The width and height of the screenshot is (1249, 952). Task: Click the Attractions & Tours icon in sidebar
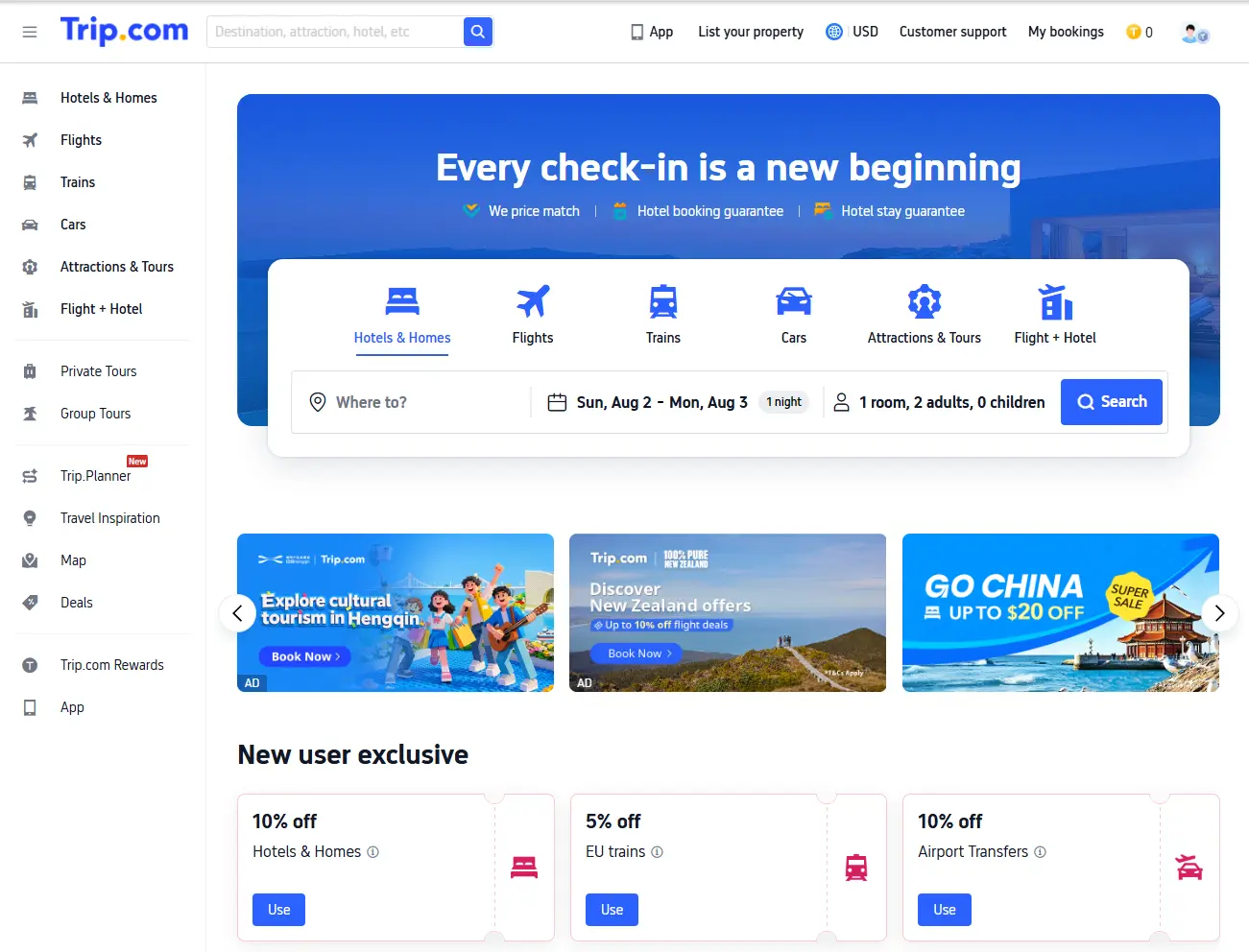pos(30,267)
